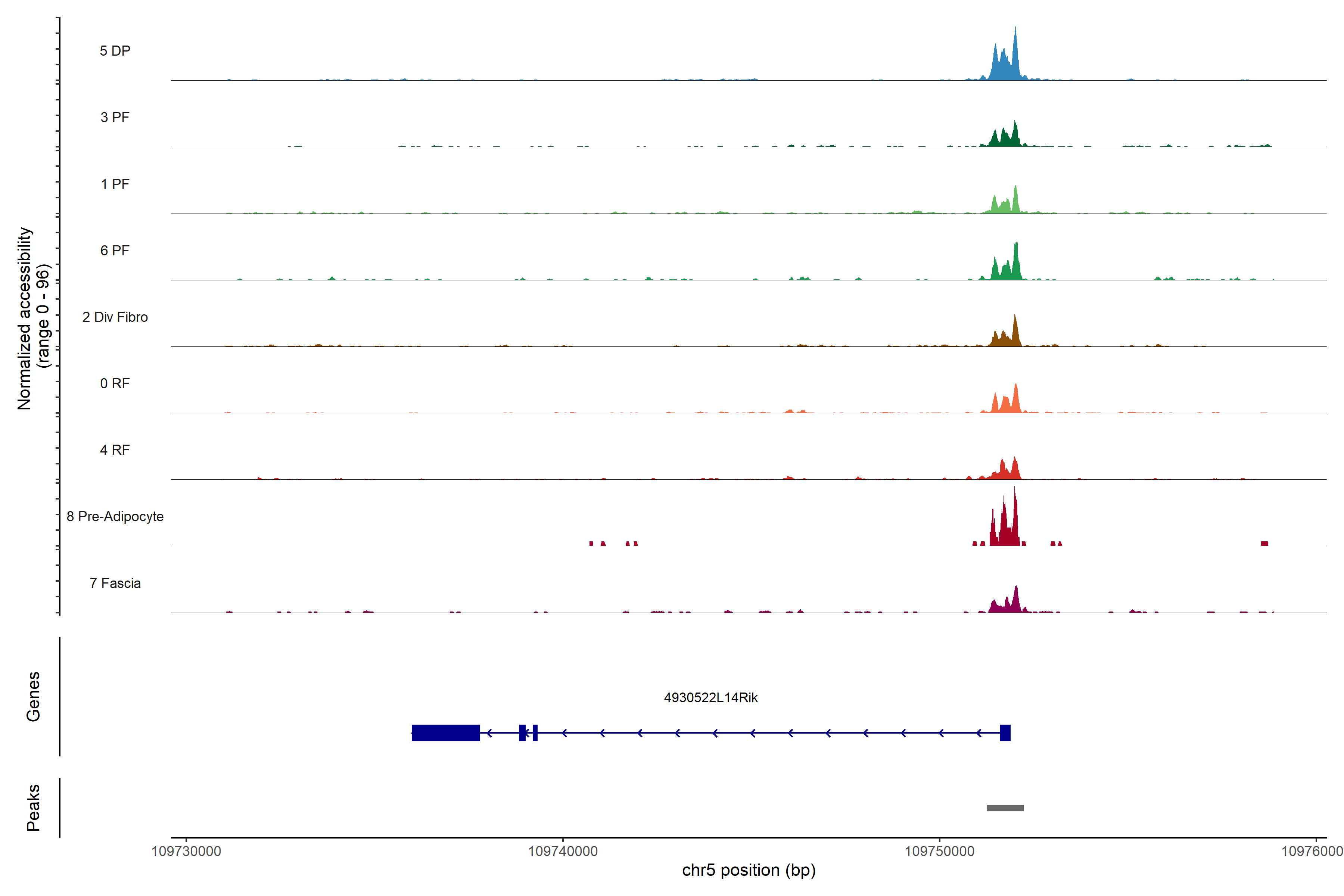The width and height of the screenshot is (1344, 896).
Task: Click the 109750000 axis tick label
Action: [x=939, y=852]
